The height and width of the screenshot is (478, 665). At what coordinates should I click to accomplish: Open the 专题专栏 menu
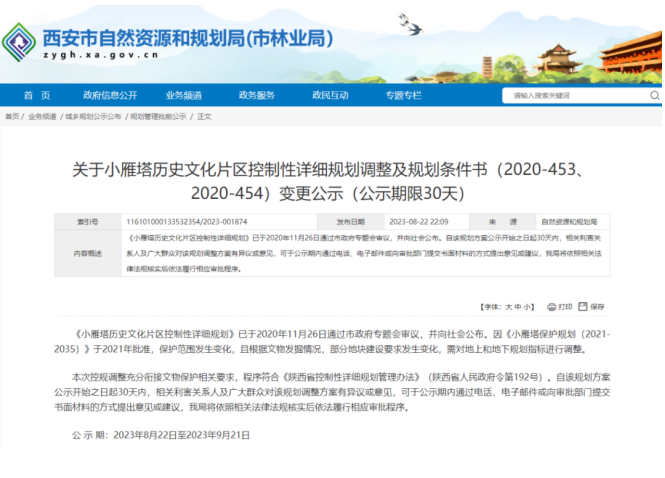tap(403, 96)
